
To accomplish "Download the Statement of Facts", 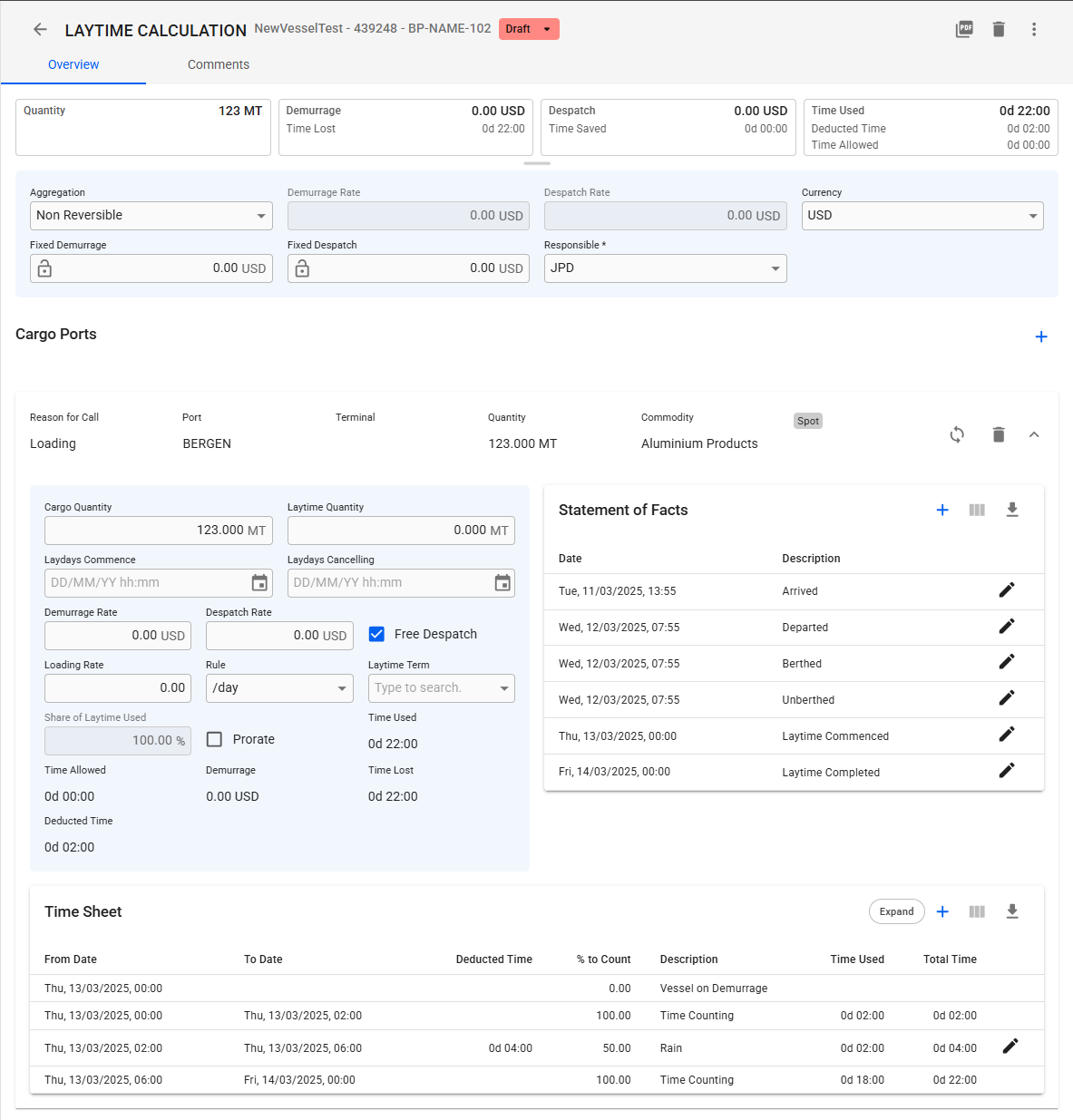I will [x=1012, y=511].
